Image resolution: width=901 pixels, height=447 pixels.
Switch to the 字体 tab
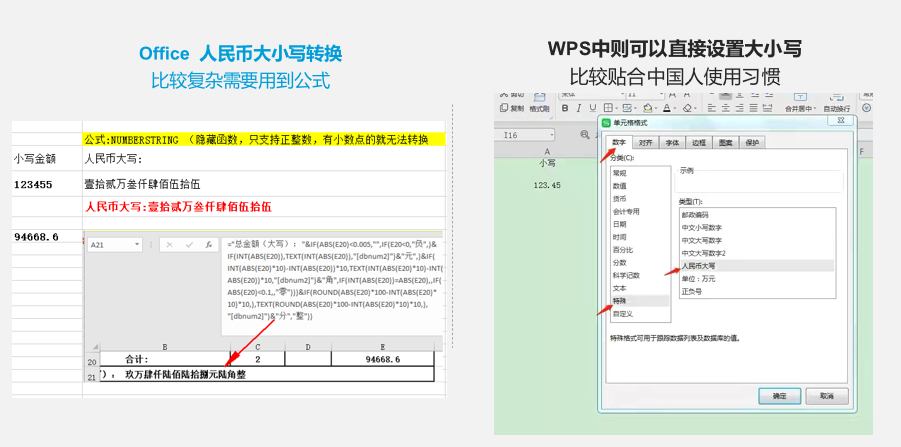pos(672,143)
